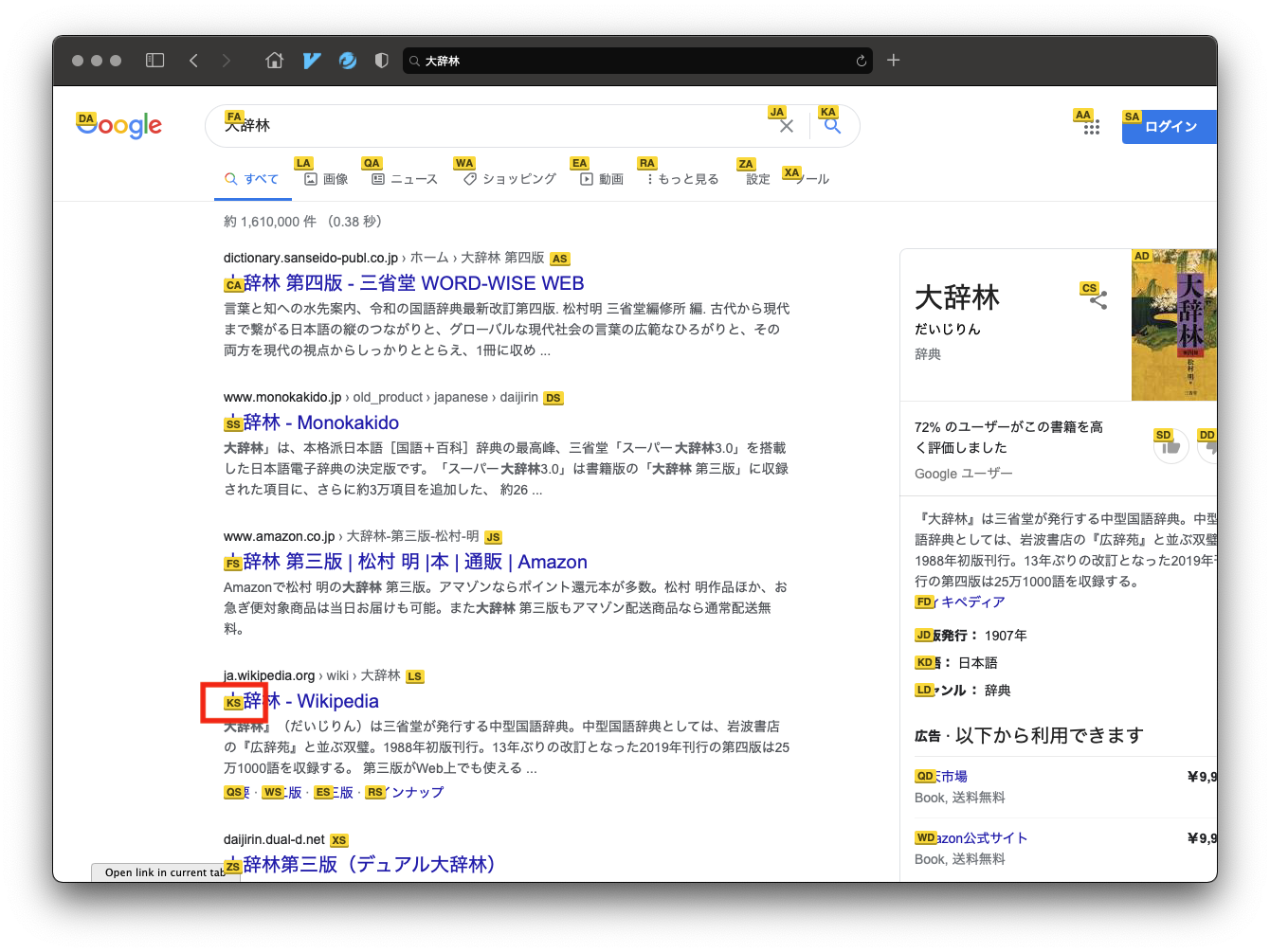Open the Amazon公式サイト ad link
The image size is (1270, 952).
pos(971,837)
